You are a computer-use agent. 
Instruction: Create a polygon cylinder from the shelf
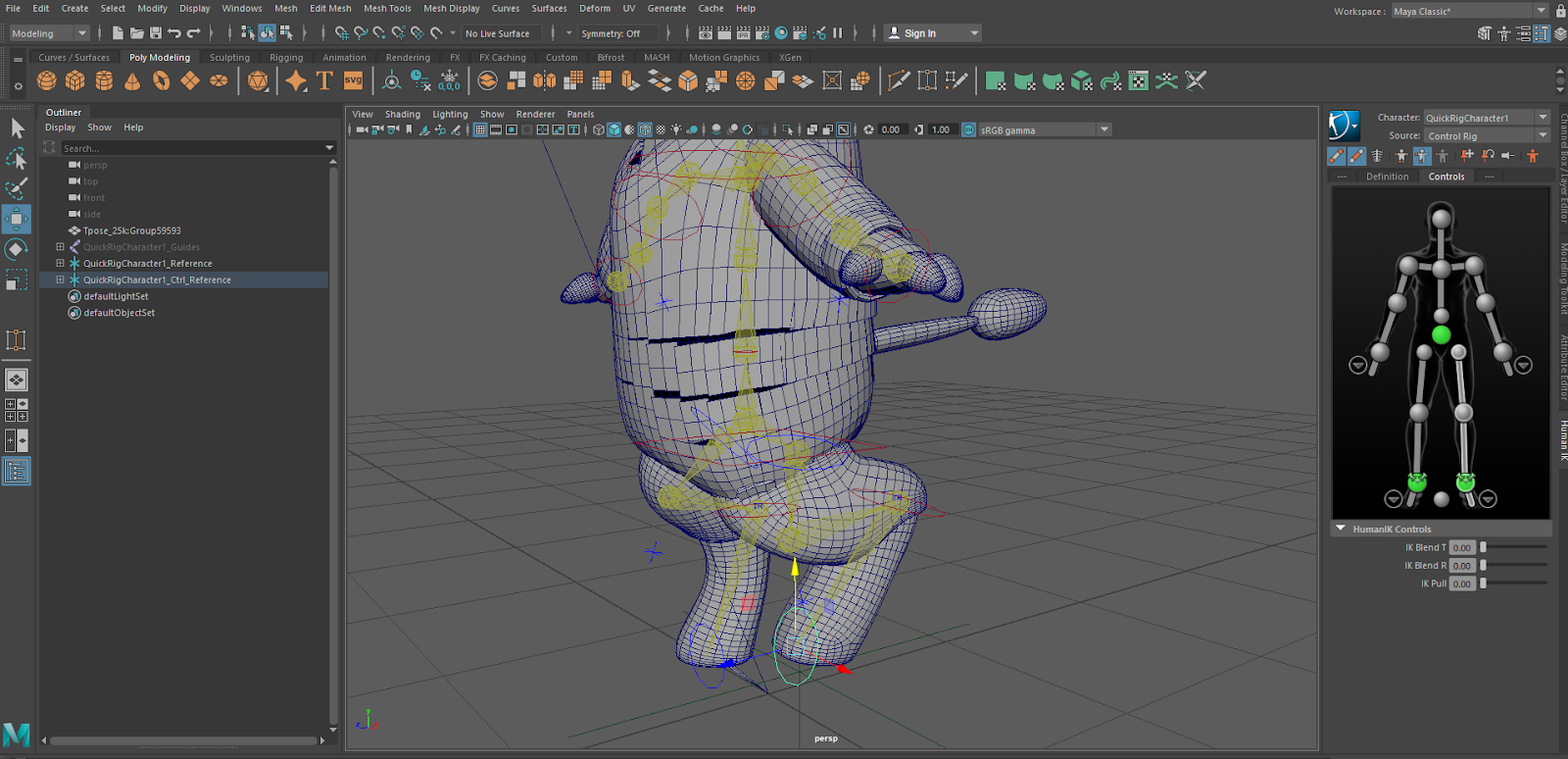click(104, 81)
